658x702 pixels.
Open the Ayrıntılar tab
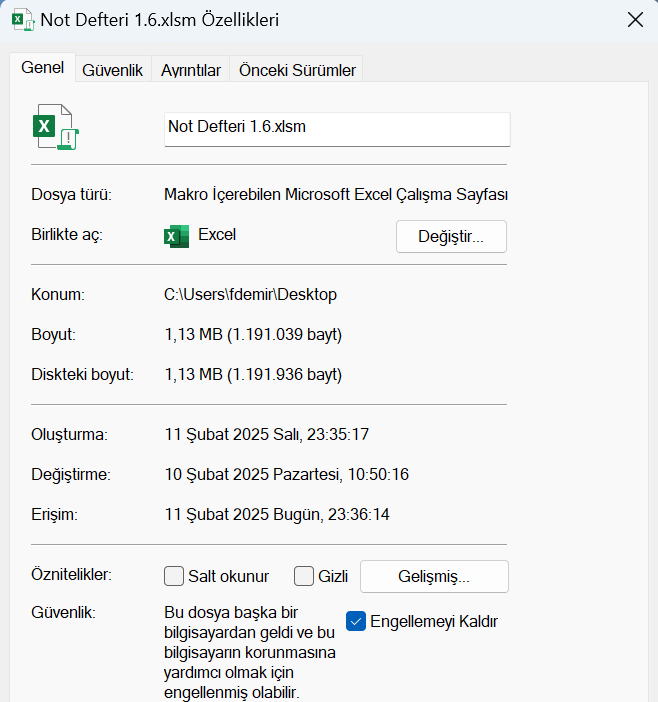[x=191, y=70]
